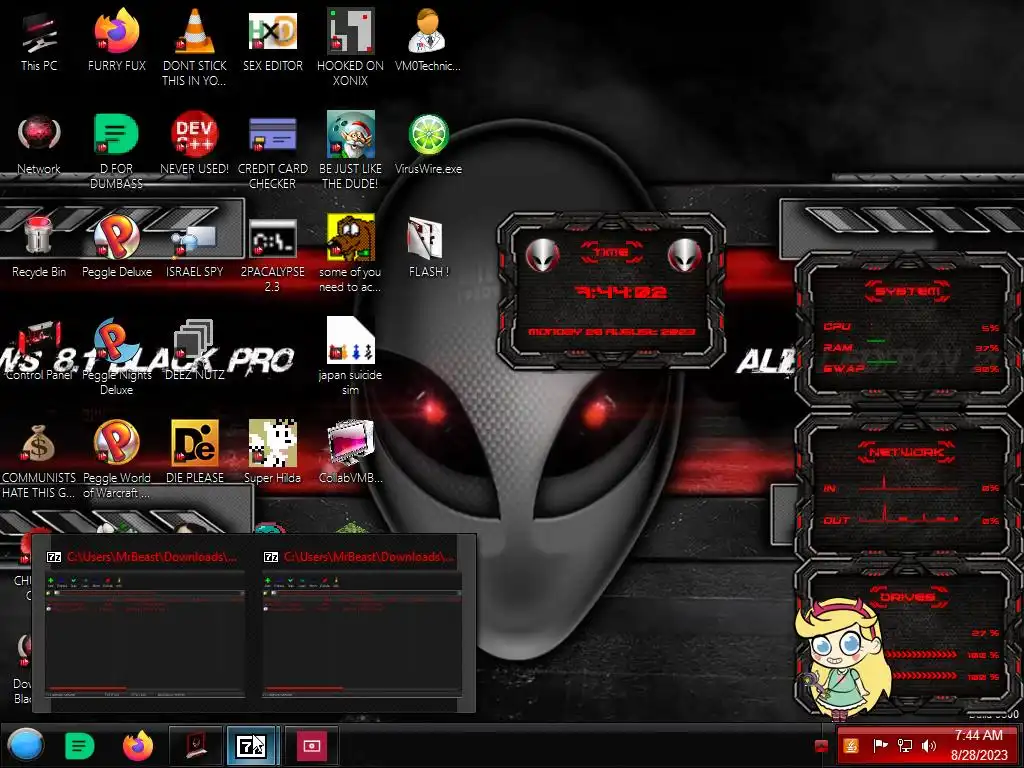
Task: Open the FLASH ! desktop icon
Action: [428, 247]
